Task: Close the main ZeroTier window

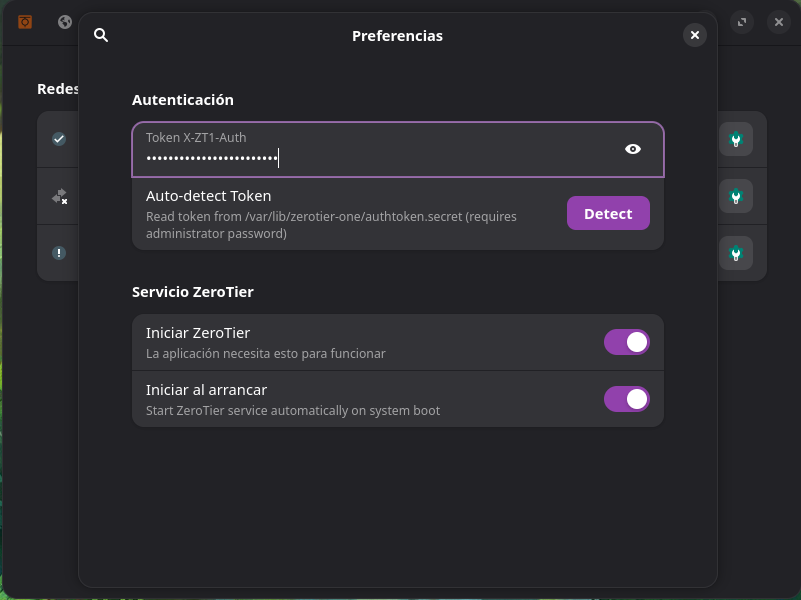Action: tap(779, 22)
